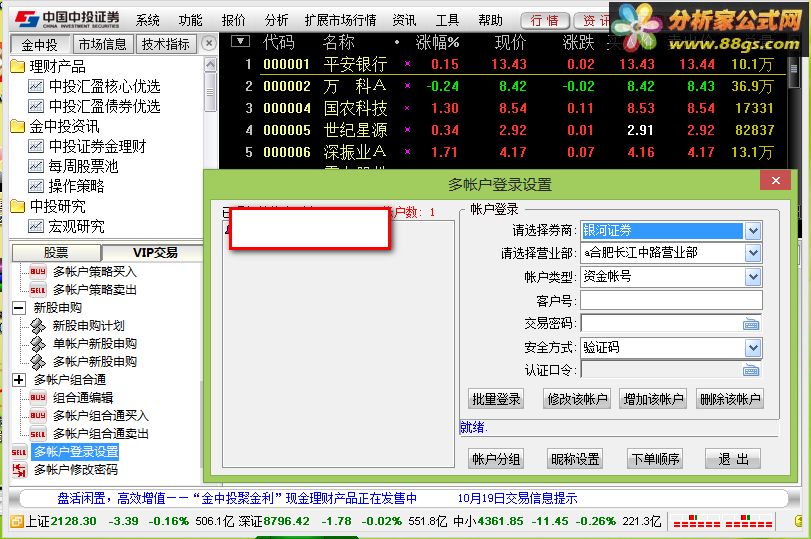Click the icon next to 多帐户新股申购
The image size is (811, 539).
click(x=38, y=362)
